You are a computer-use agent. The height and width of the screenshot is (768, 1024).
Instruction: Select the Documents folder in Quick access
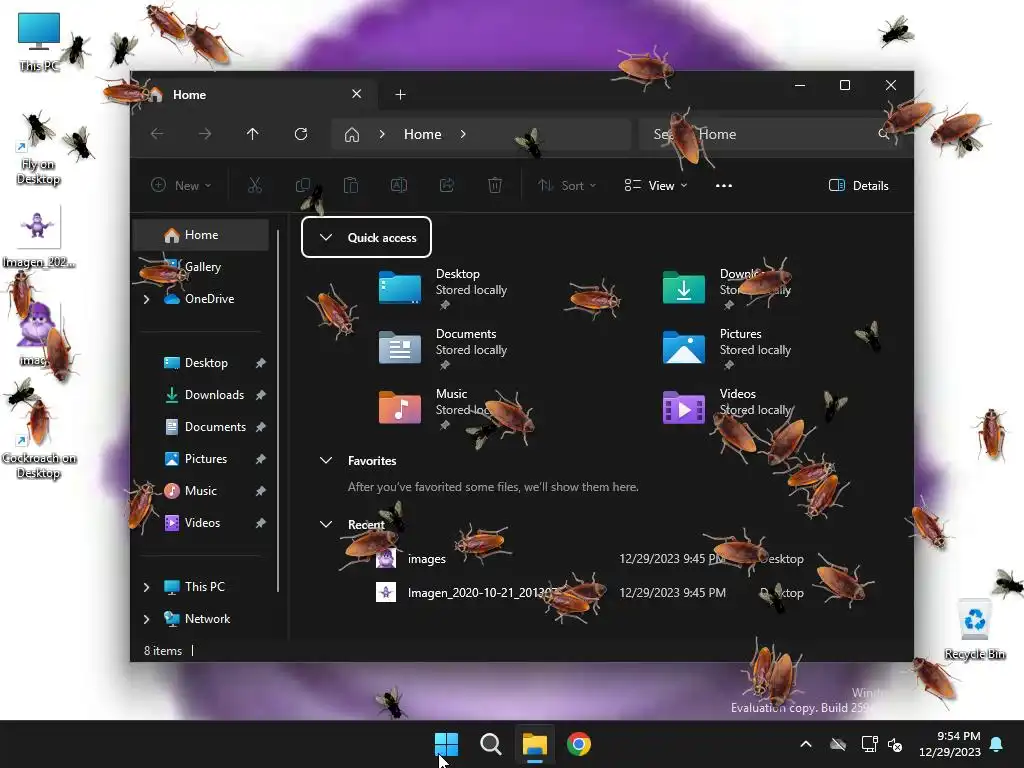click(444, 348)
